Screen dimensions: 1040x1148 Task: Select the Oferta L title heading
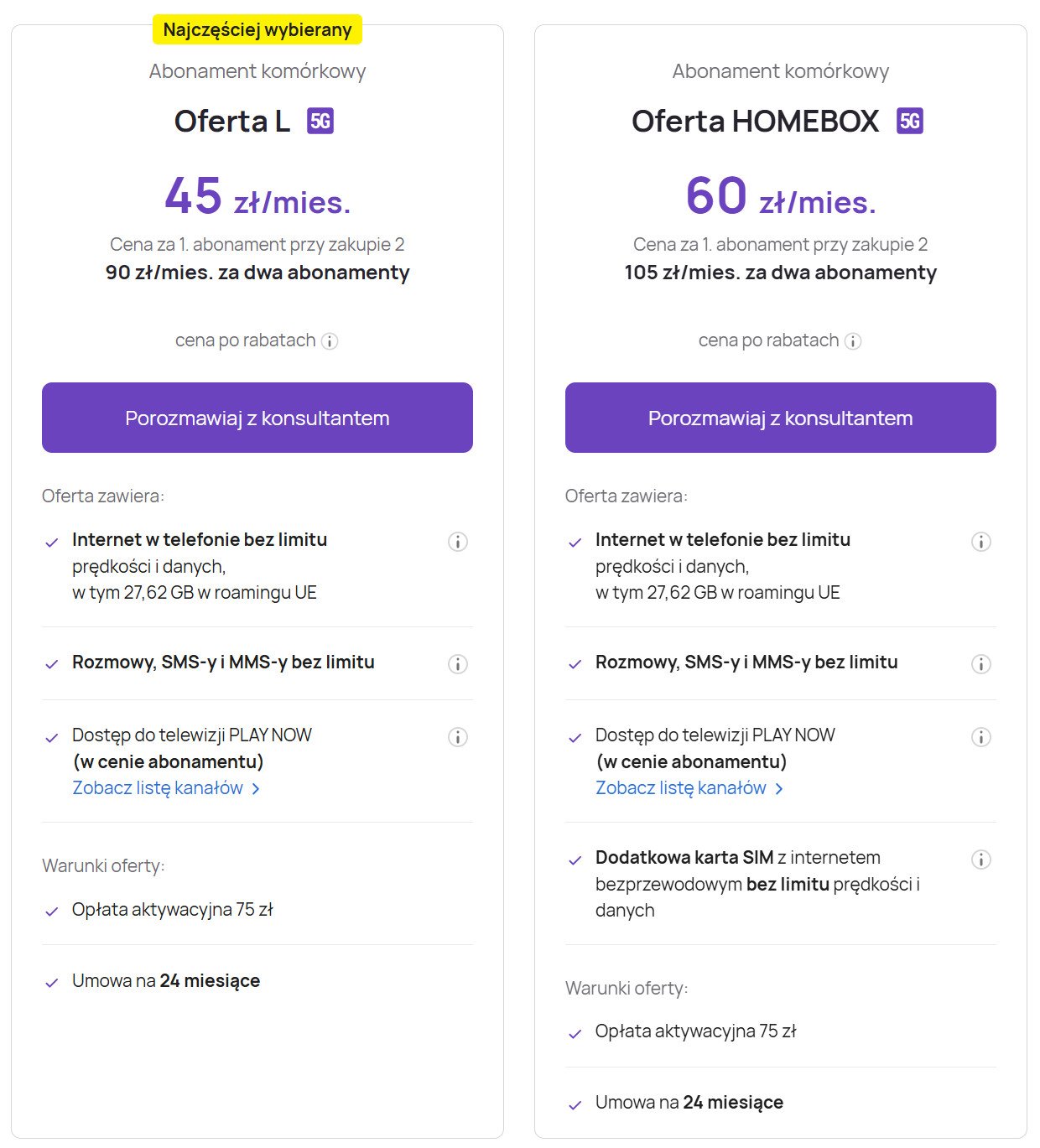click(232, 121)
